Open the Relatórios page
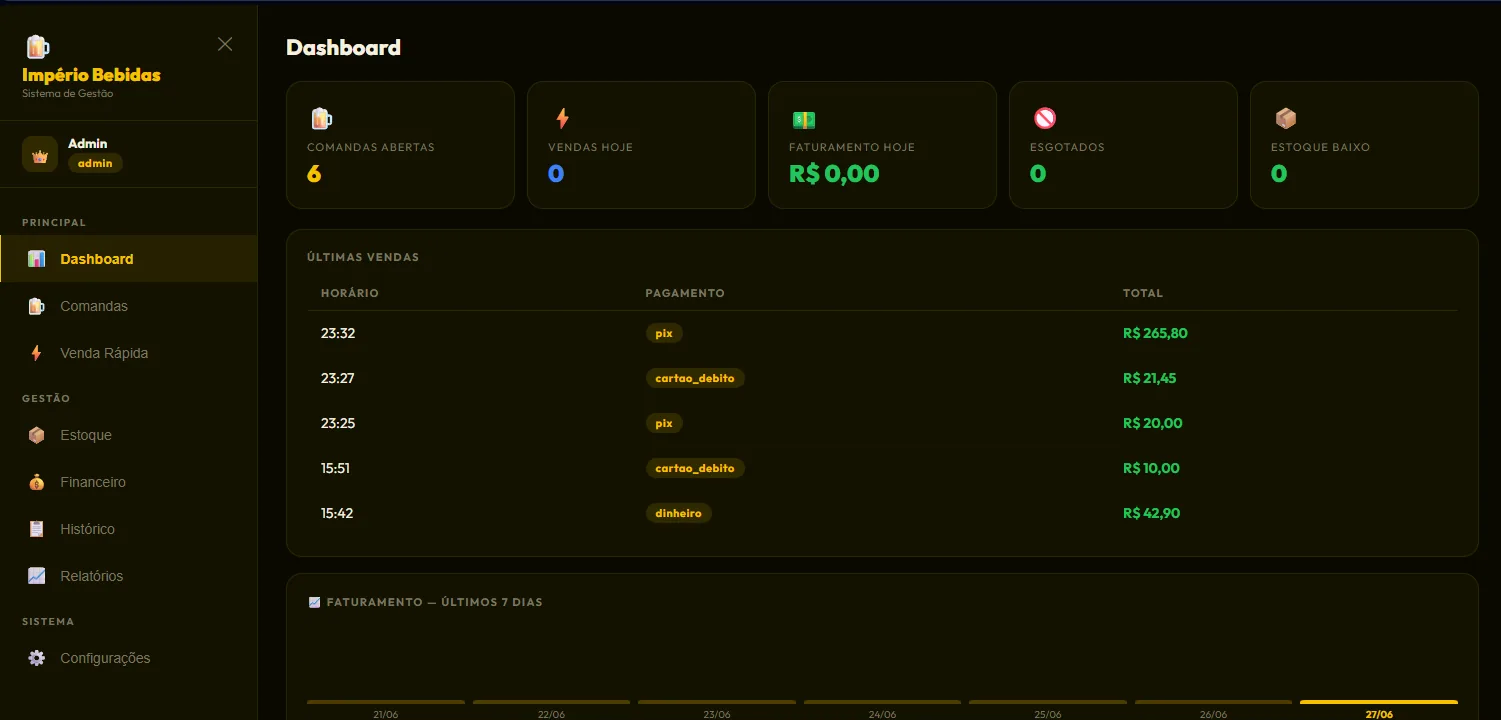 [x=129, y=576]
